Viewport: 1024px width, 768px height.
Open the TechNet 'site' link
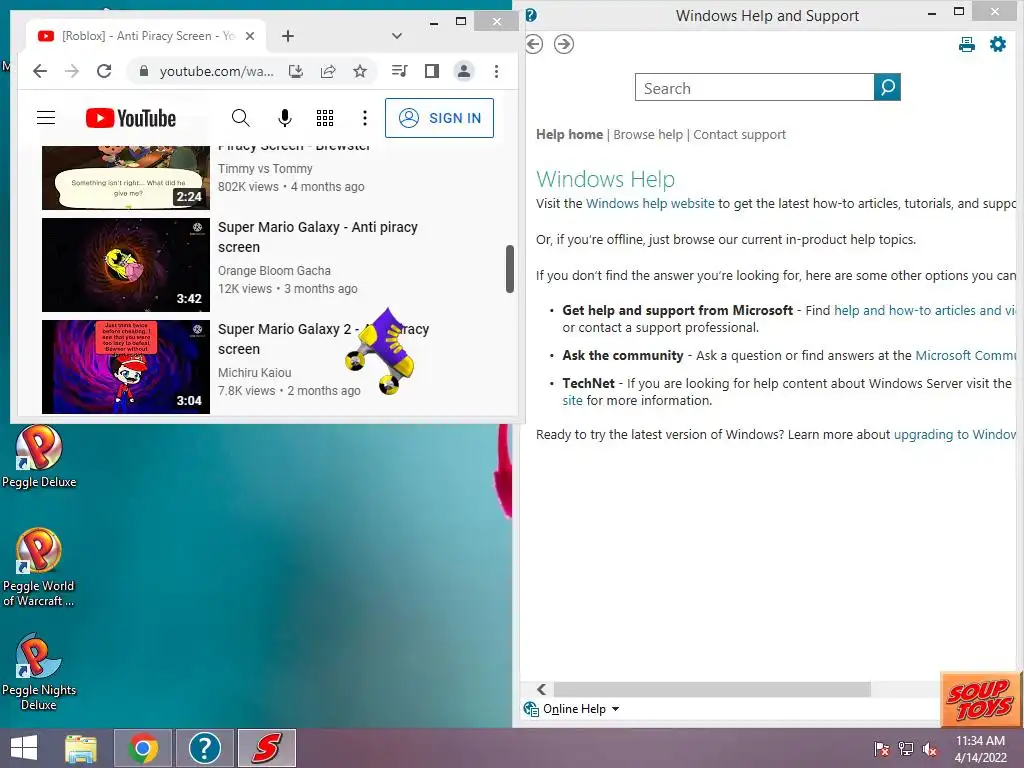[572, 400]
